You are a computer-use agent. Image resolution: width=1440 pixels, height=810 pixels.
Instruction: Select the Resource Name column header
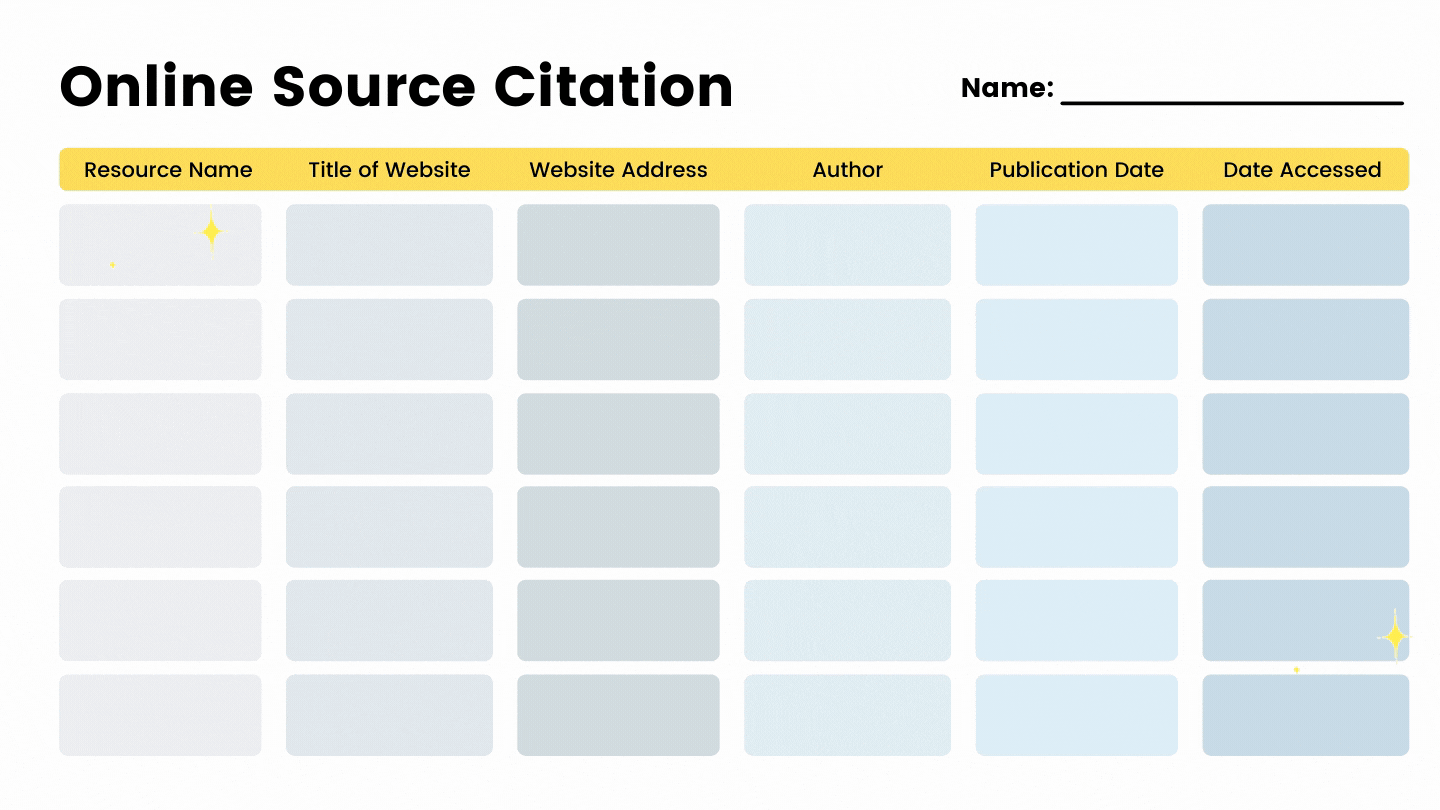coord(168,170)
